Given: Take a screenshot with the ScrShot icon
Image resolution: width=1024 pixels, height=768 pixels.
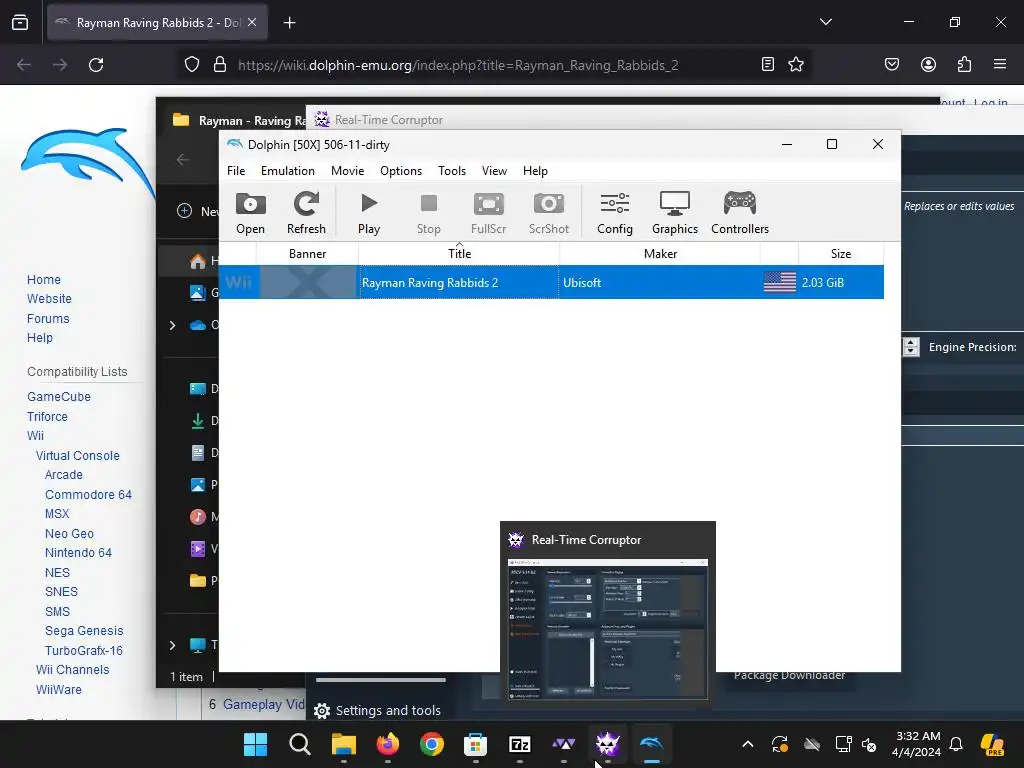Looking at the screenshot, I should tap(549, 213).
